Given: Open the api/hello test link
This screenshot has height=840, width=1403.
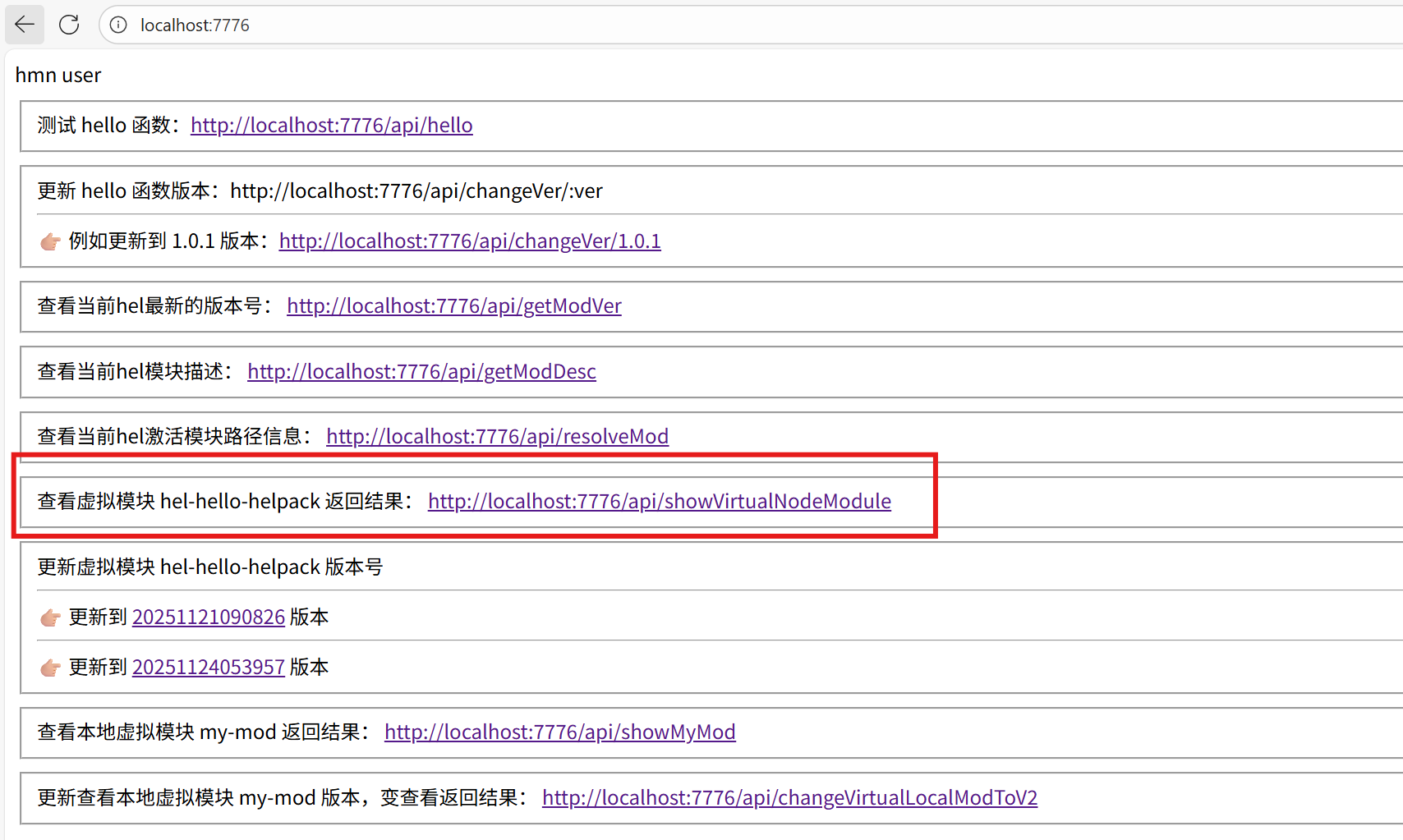Looking at the screenshot, I should pyautogui.click(x=331, y=125).
